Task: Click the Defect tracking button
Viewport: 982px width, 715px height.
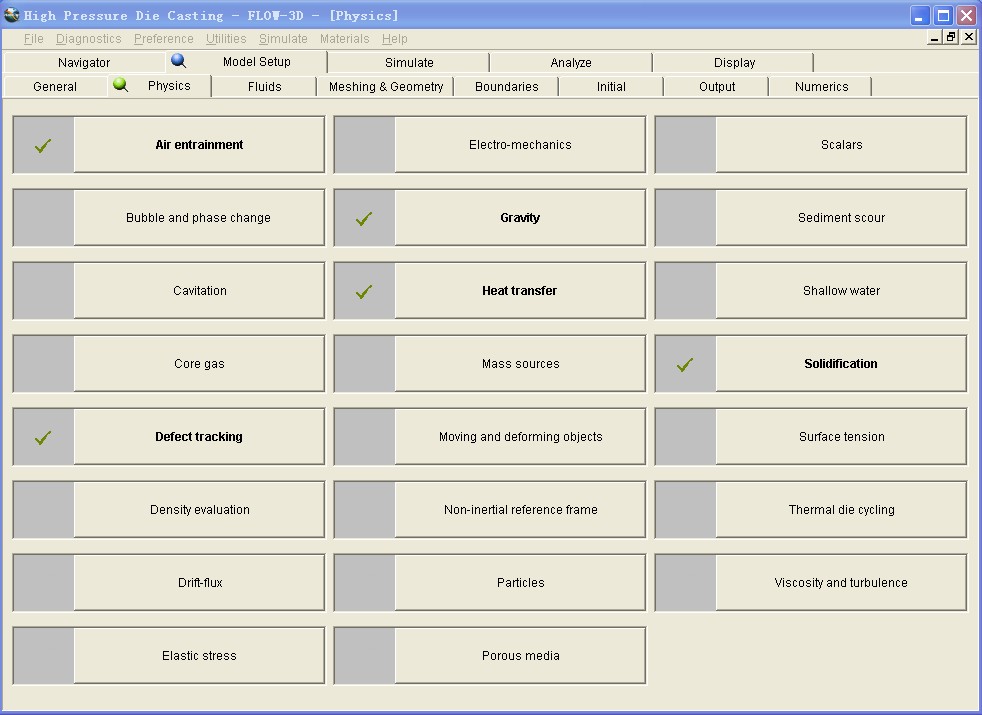Action: coord(198,437)
